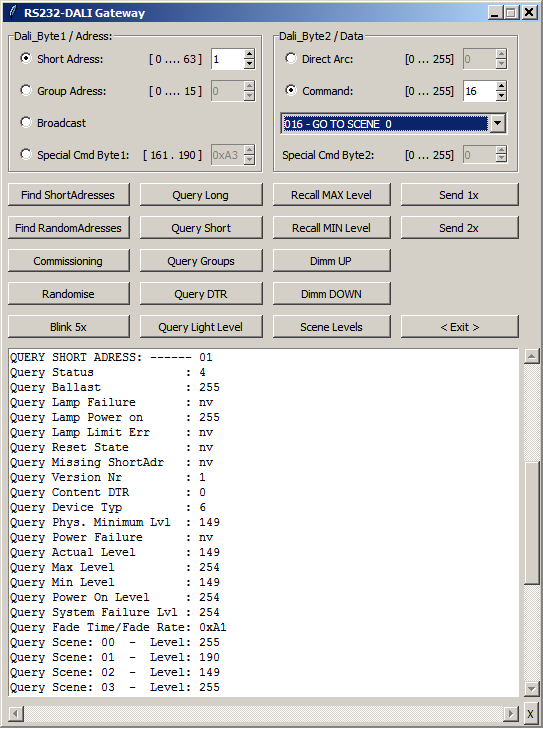Click the Command number input field
The height and width of the screenshot is (729, 543).
(x=479, y=91)
